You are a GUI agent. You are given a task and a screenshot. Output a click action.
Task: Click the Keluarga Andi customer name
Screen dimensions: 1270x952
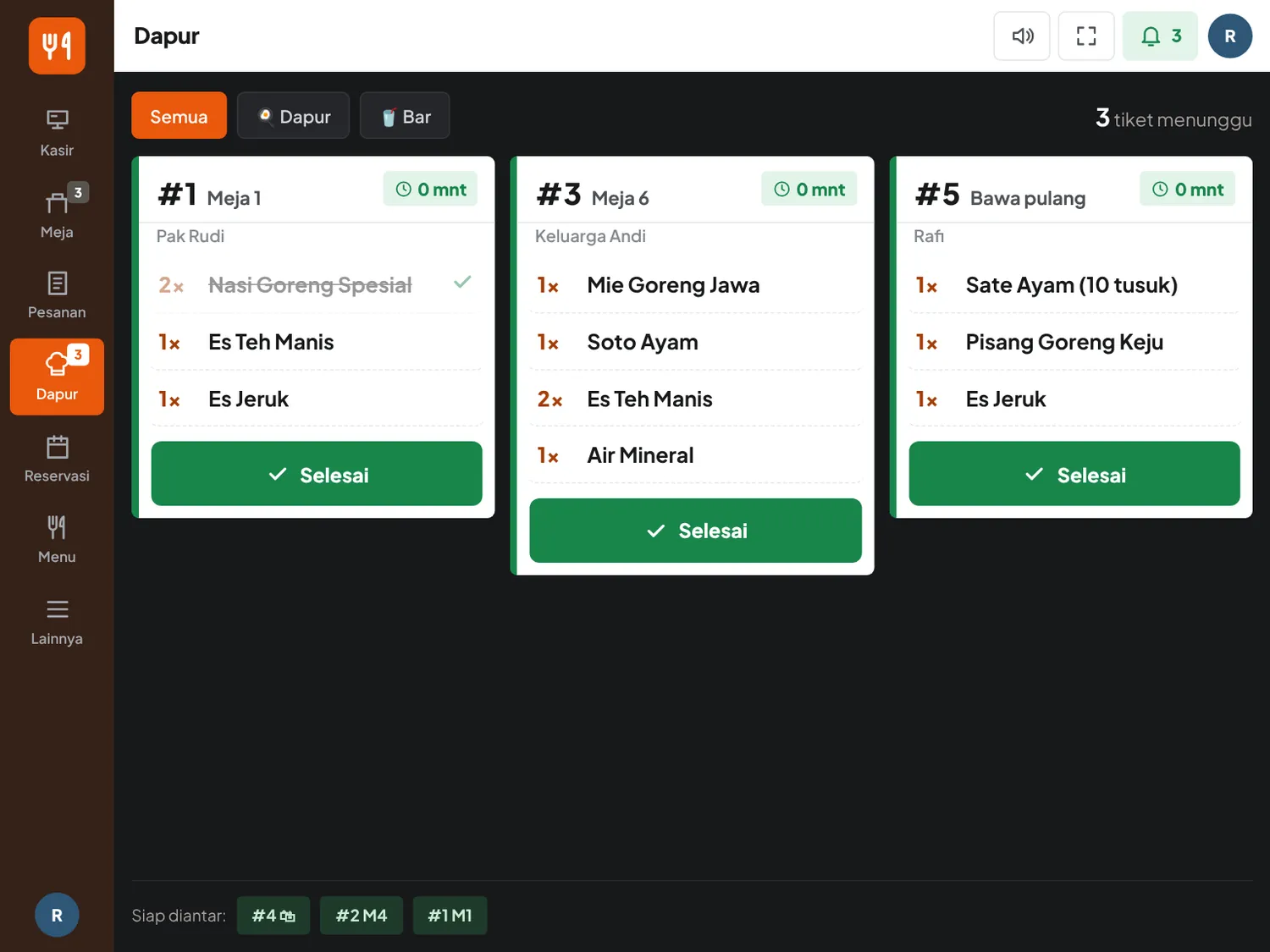click(590, 236)
